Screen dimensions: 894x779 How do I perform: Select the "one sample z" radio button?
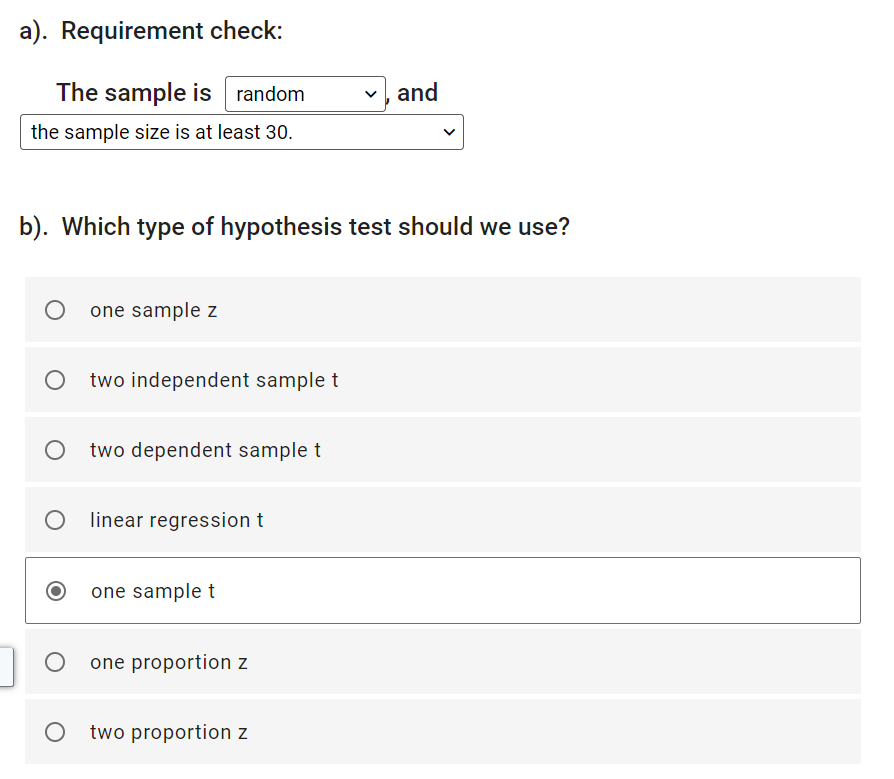pos(56,310)
